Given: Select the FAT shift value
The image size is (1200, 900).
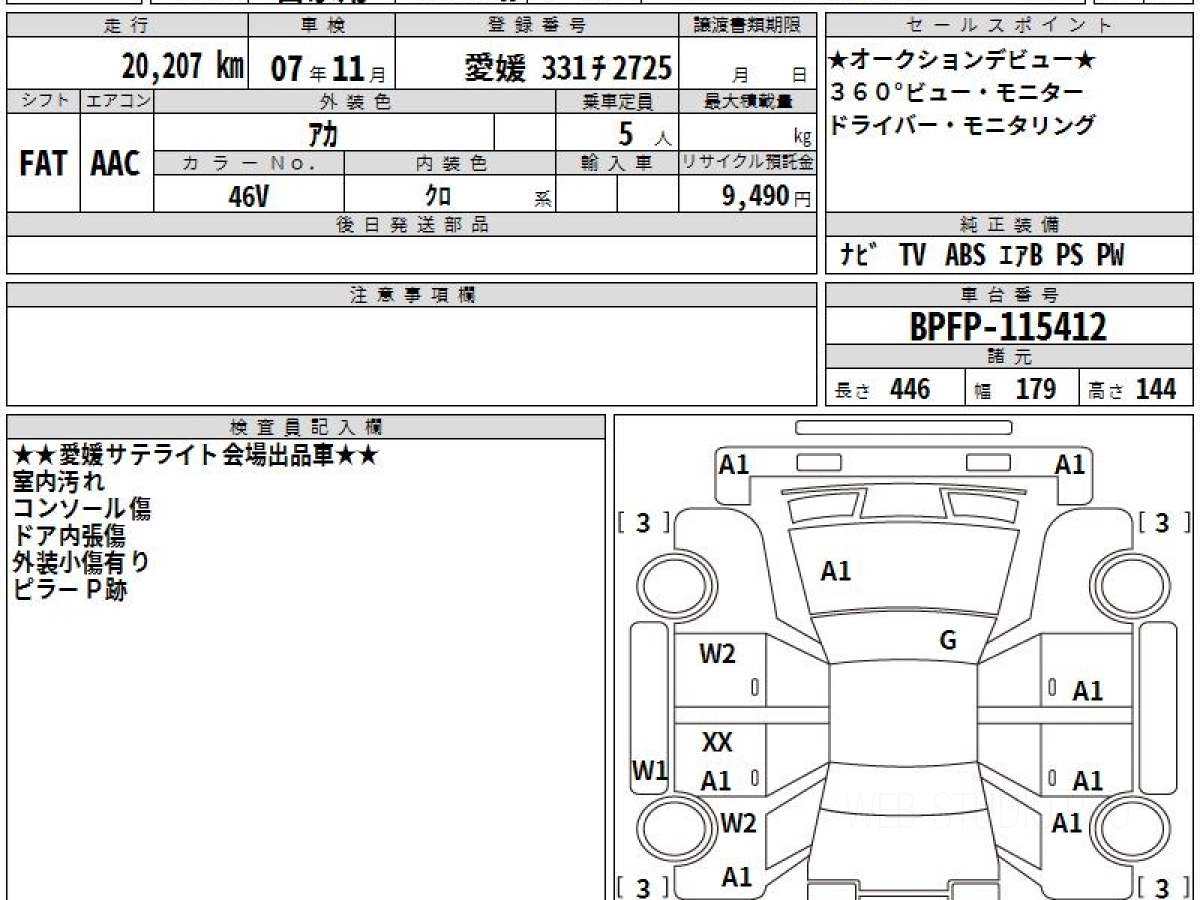Looking at the screenshot, I should [x=43, y=163].
